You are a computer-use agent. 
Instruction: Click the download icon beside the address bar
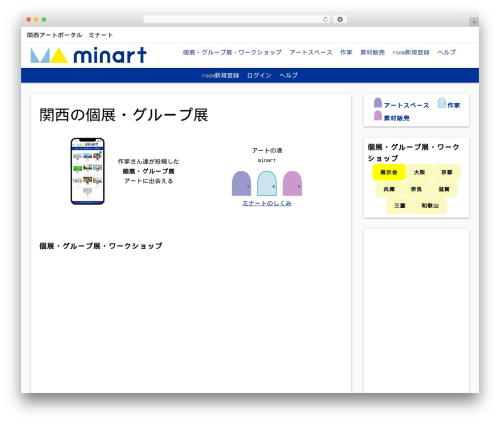coord(340,20)
